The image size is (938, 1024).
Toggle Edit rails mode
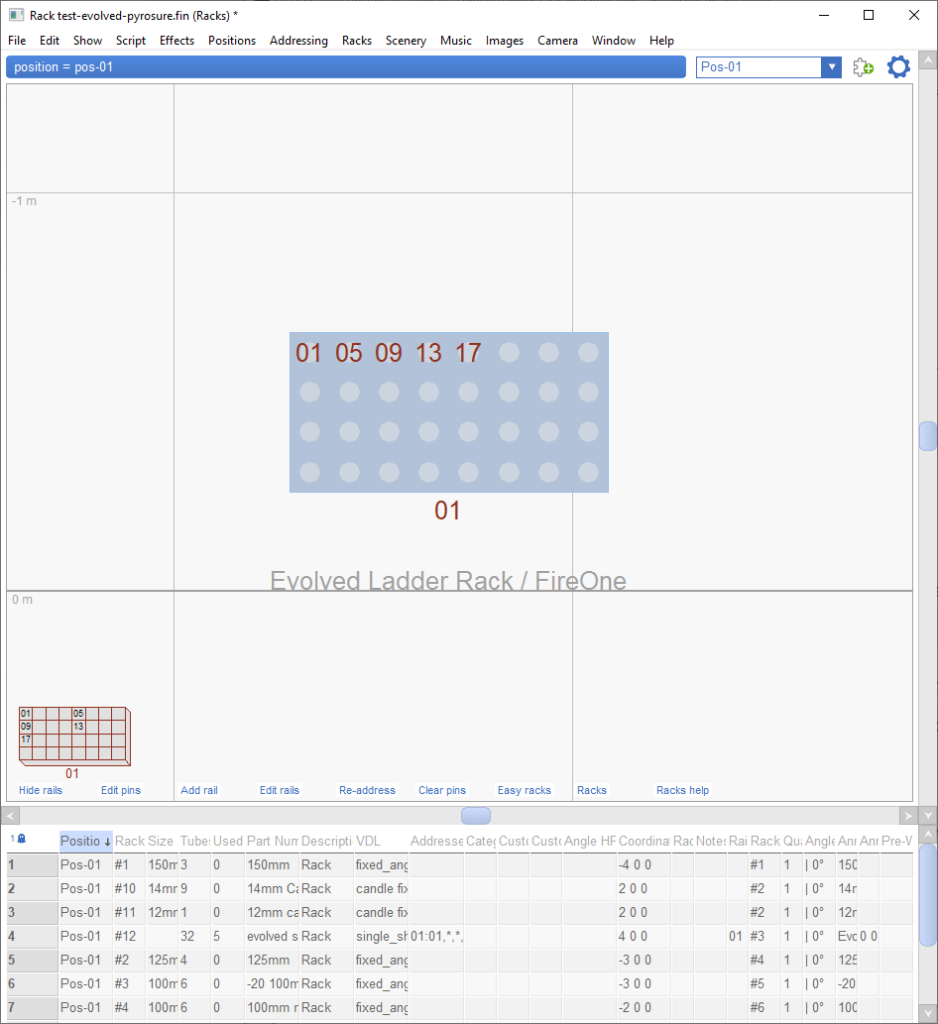[279, 790]
